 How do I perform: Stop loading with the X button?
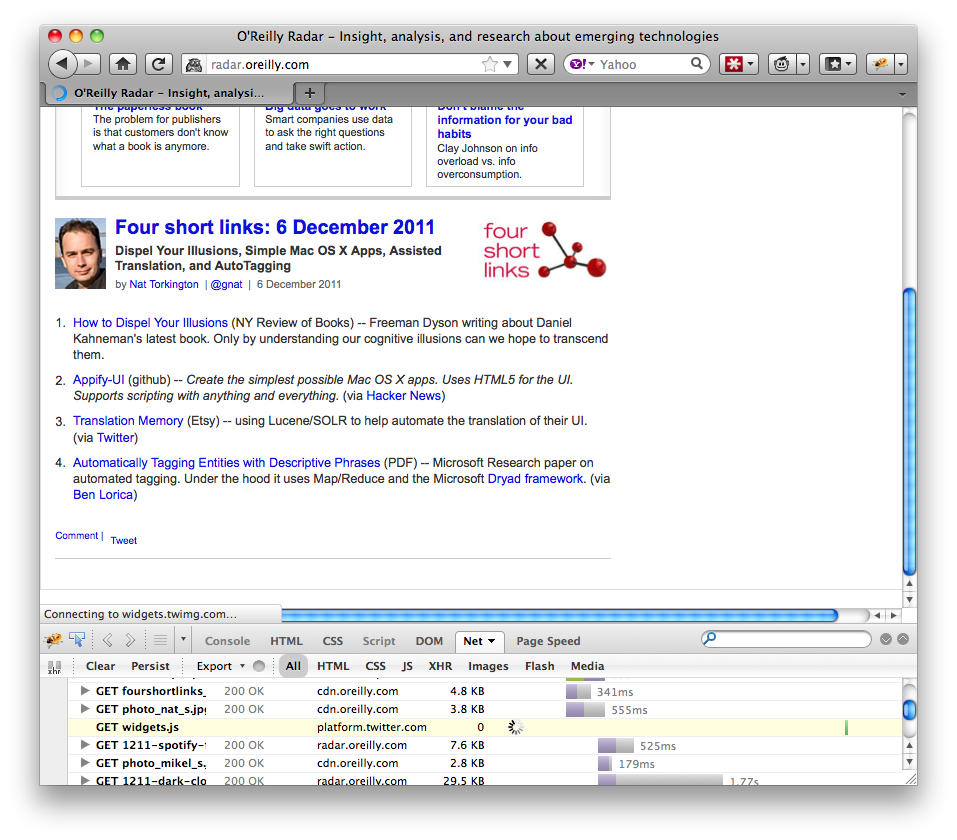541,63
